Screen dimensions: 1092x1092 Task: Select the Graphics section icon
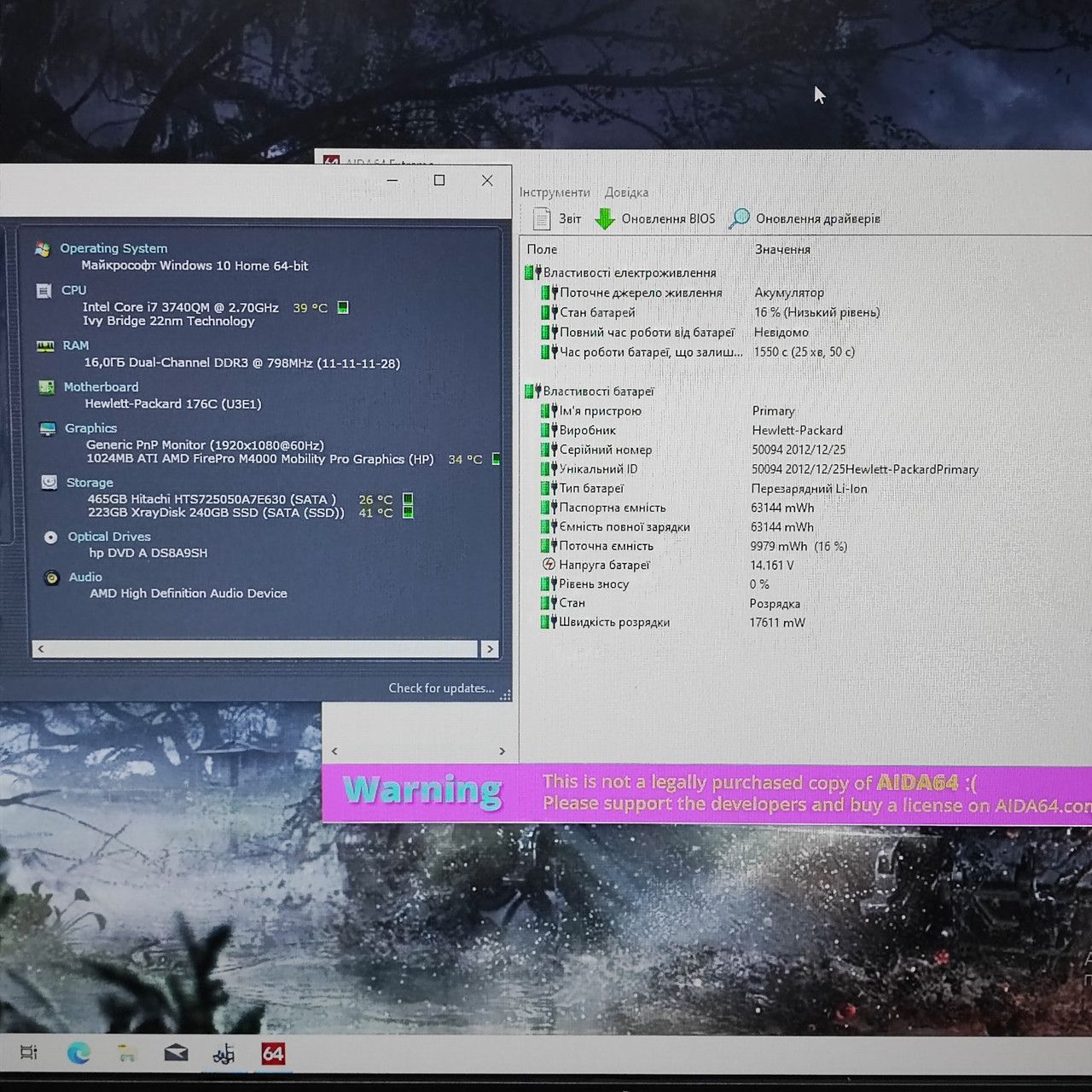tap(48, 428)
